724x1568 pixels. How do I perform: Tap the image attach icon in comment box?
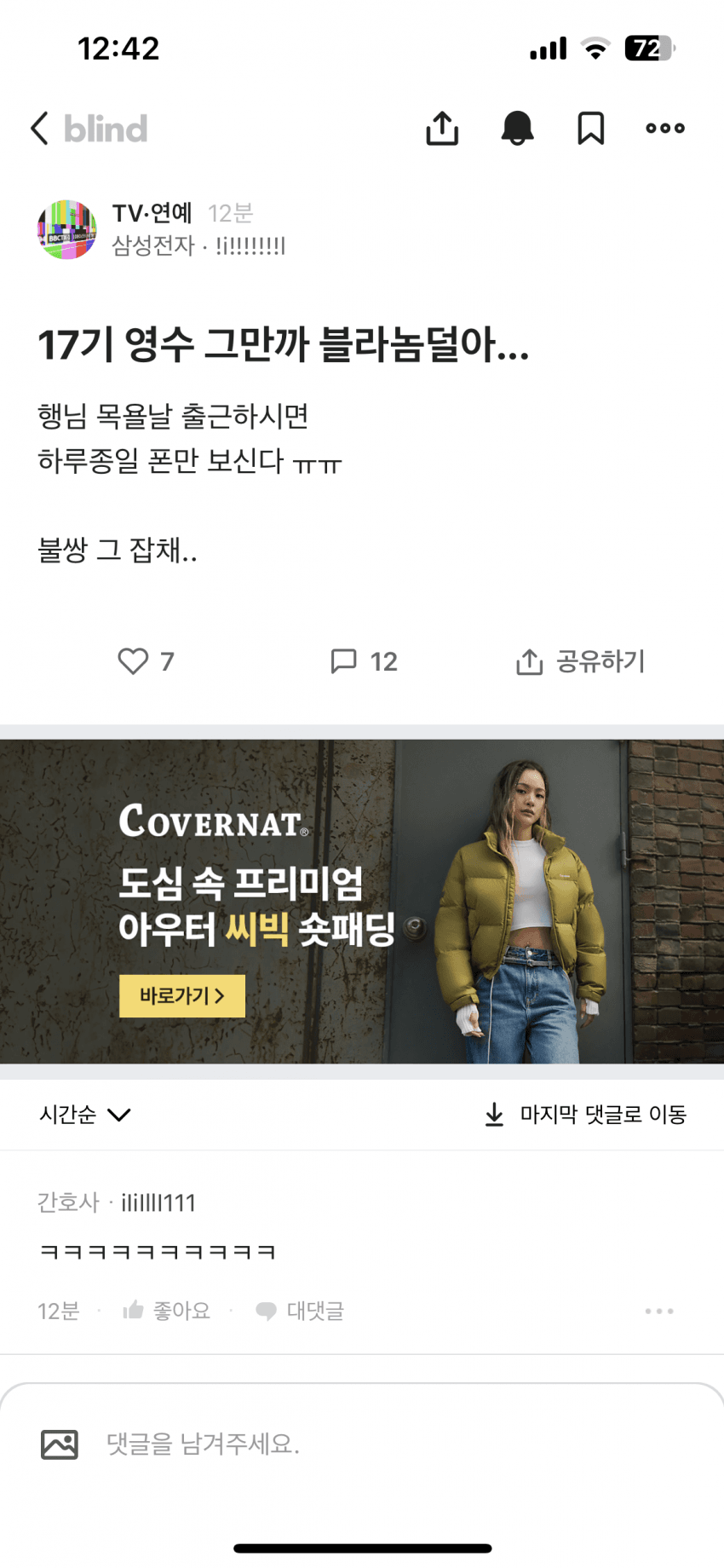pos(60,1444)
